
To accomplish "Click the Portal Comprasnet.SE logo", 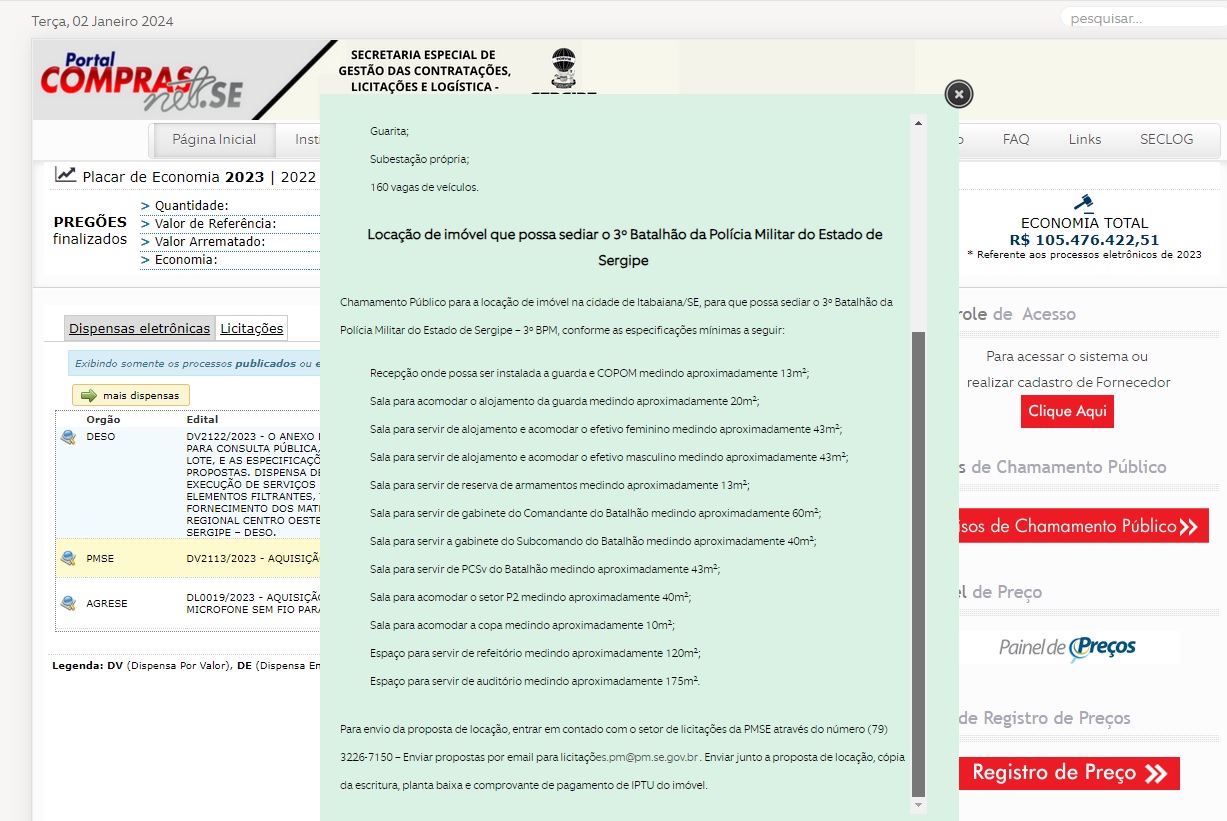I will tap(142, 82).
